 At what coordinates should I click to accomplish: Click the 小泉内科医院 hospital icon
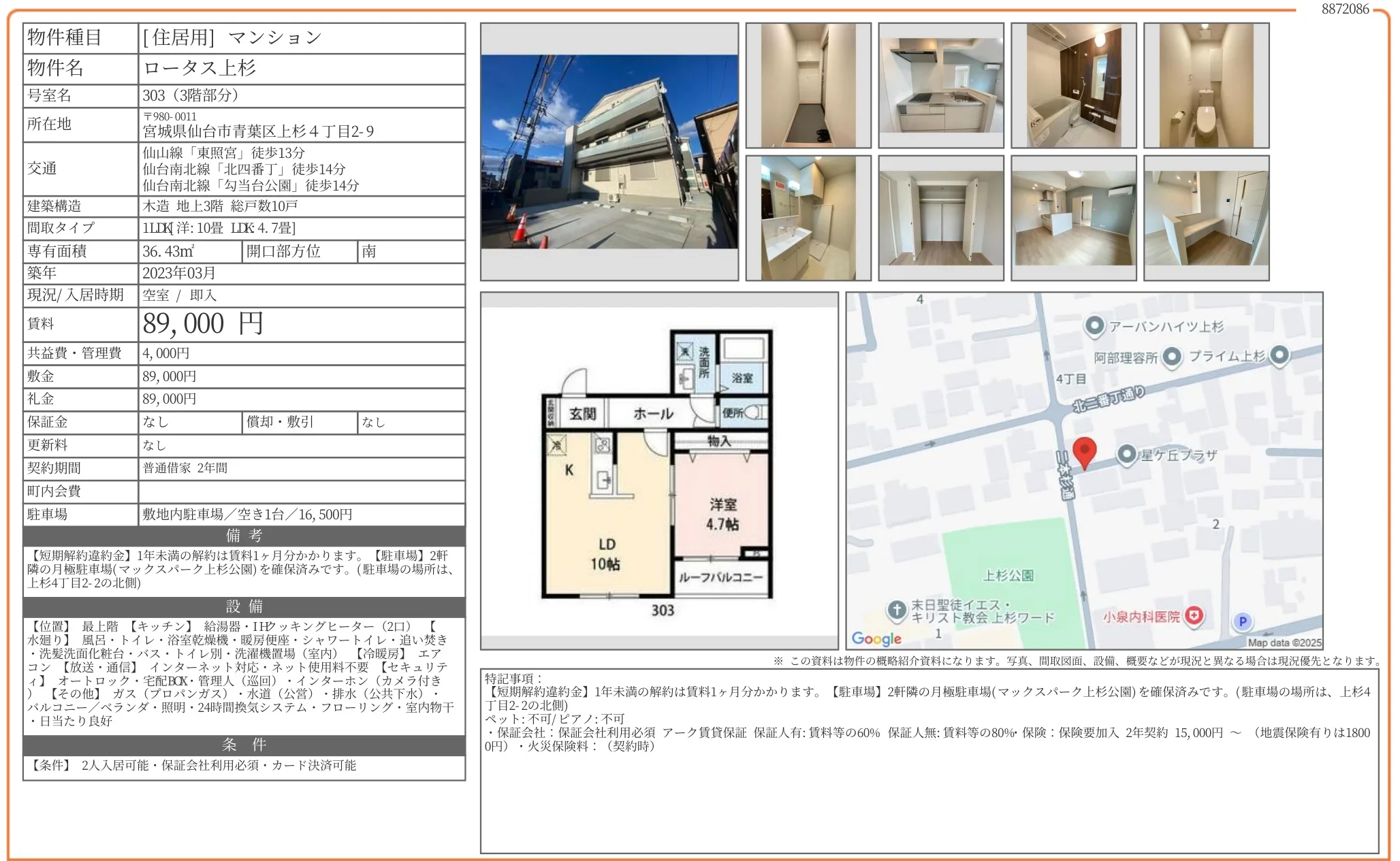tap(1193, 617)
